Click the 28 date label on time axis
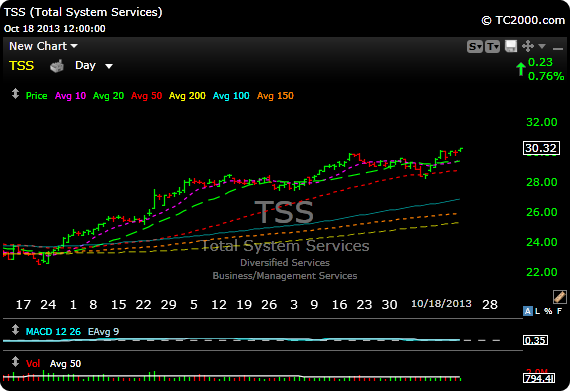This screenshot has width=570, height=391. 490,305
